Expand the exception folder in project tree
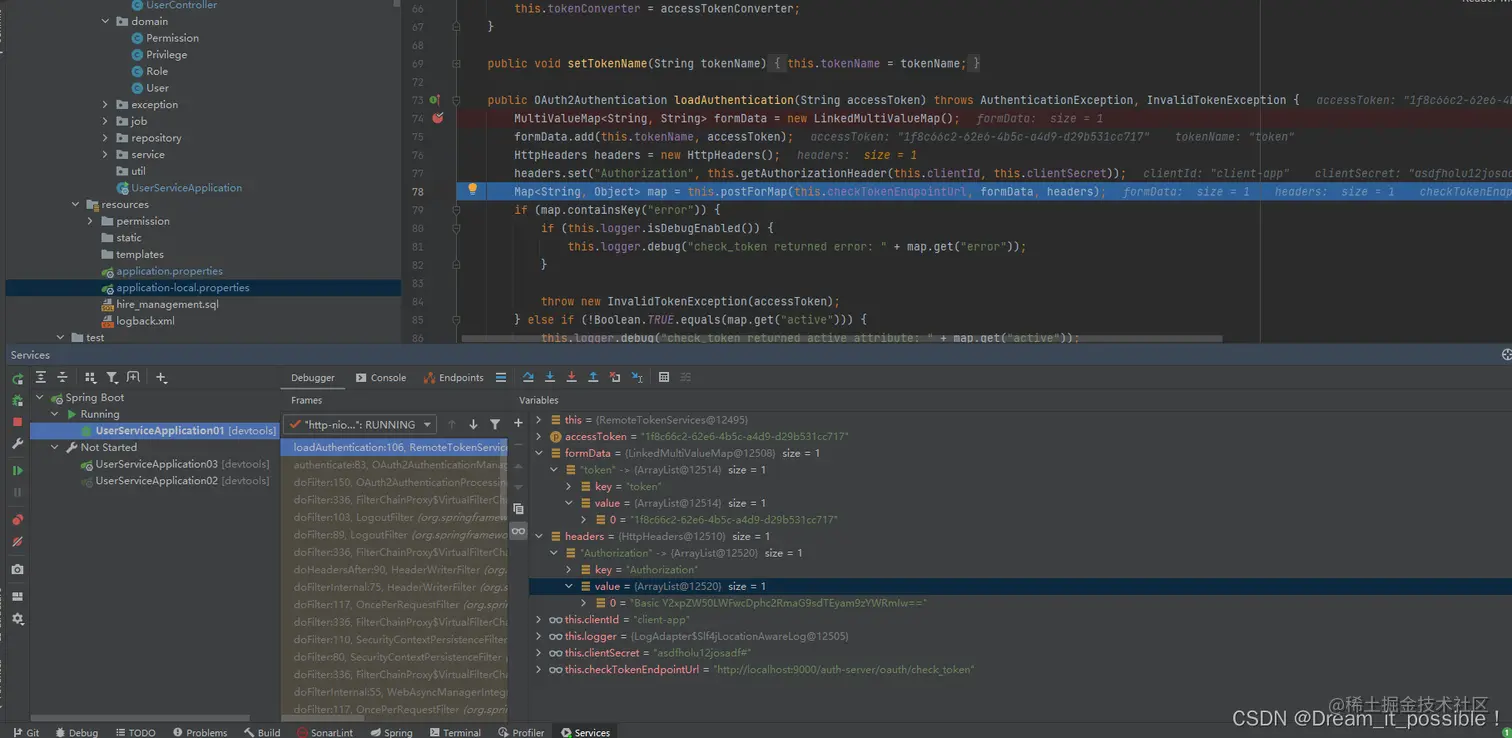The height and width of the screenshot is (738, 1512). 106,104
